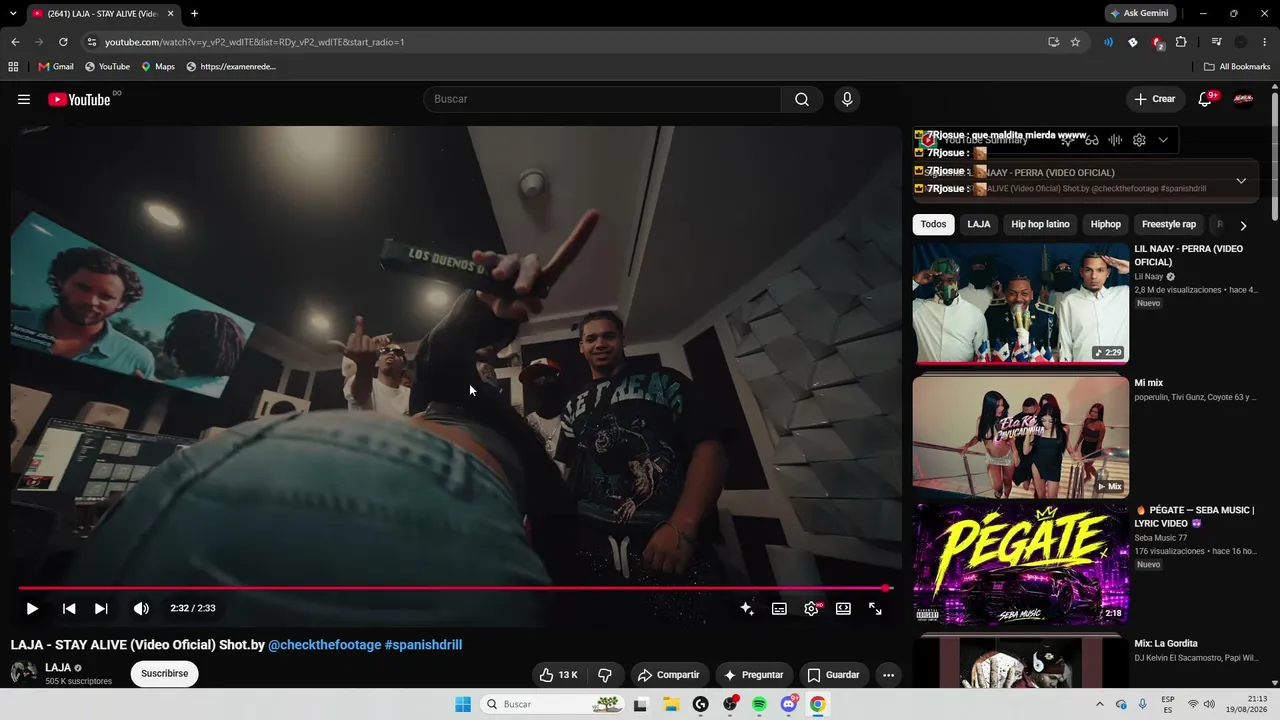1280x720 pixels.
Task: Start voice search with the microphone
Action: point(847,99)
